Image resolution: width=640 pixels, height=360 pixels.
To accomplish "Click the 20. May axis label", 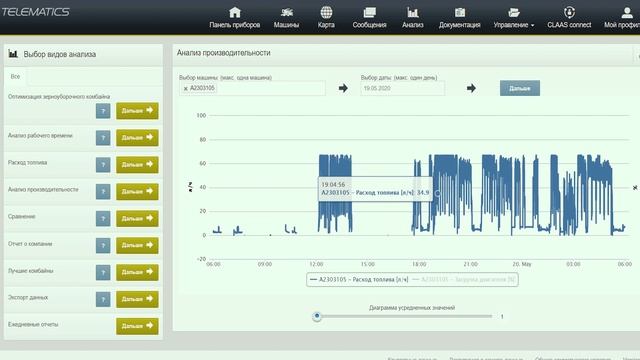I will 522,264.
